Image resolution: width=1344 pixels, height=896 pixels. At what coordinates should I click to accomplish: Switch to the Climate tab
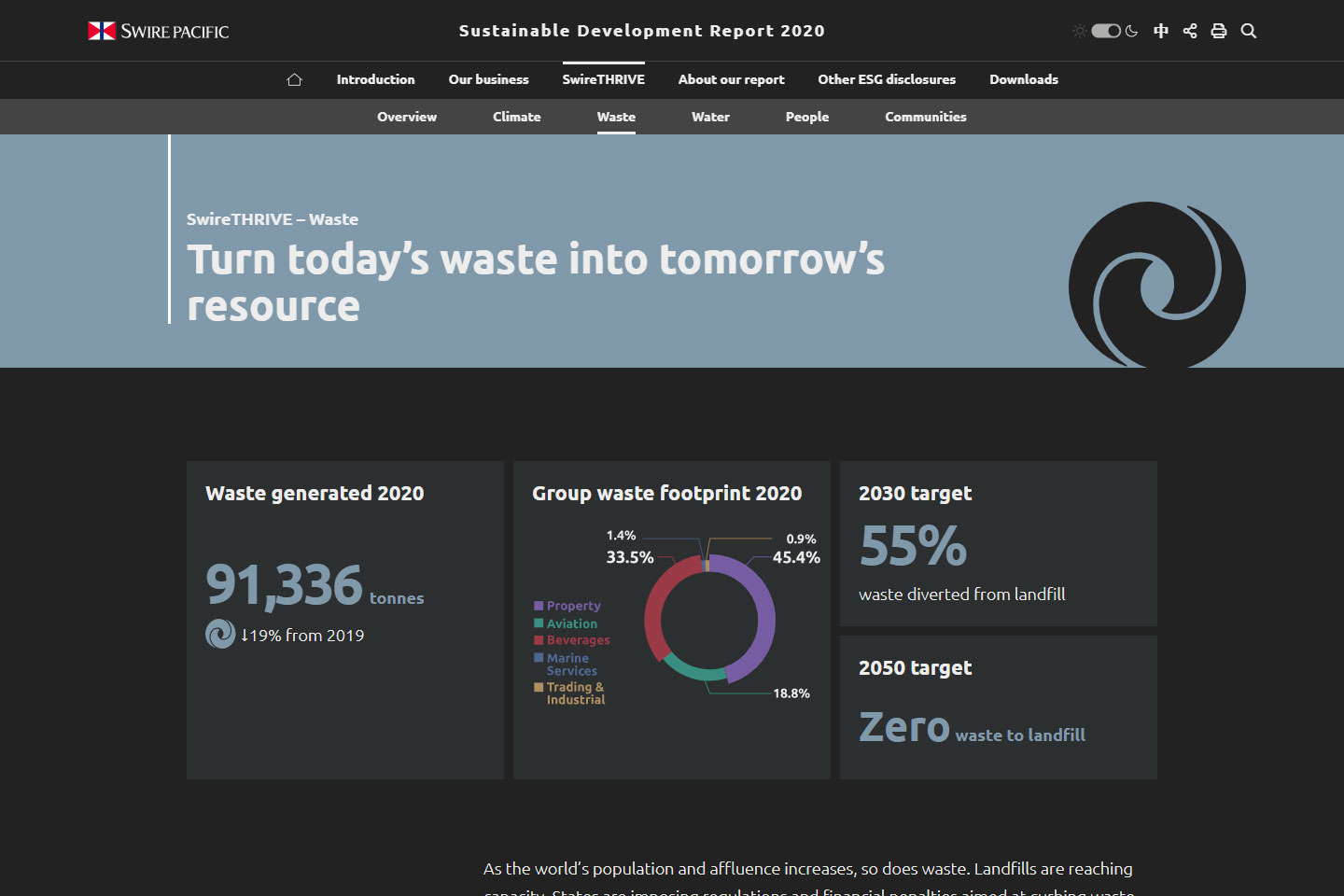click(x=516, y=117)
